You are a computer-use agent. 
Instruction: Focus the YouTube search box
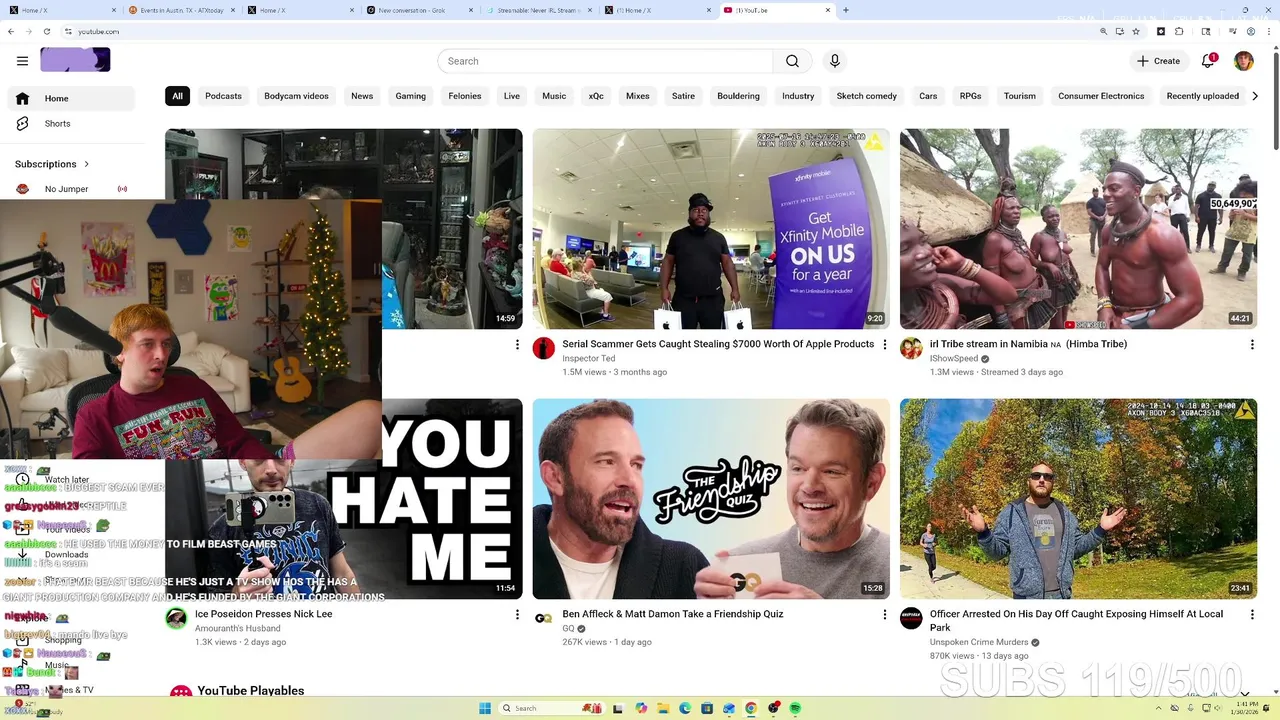point(605,61)
